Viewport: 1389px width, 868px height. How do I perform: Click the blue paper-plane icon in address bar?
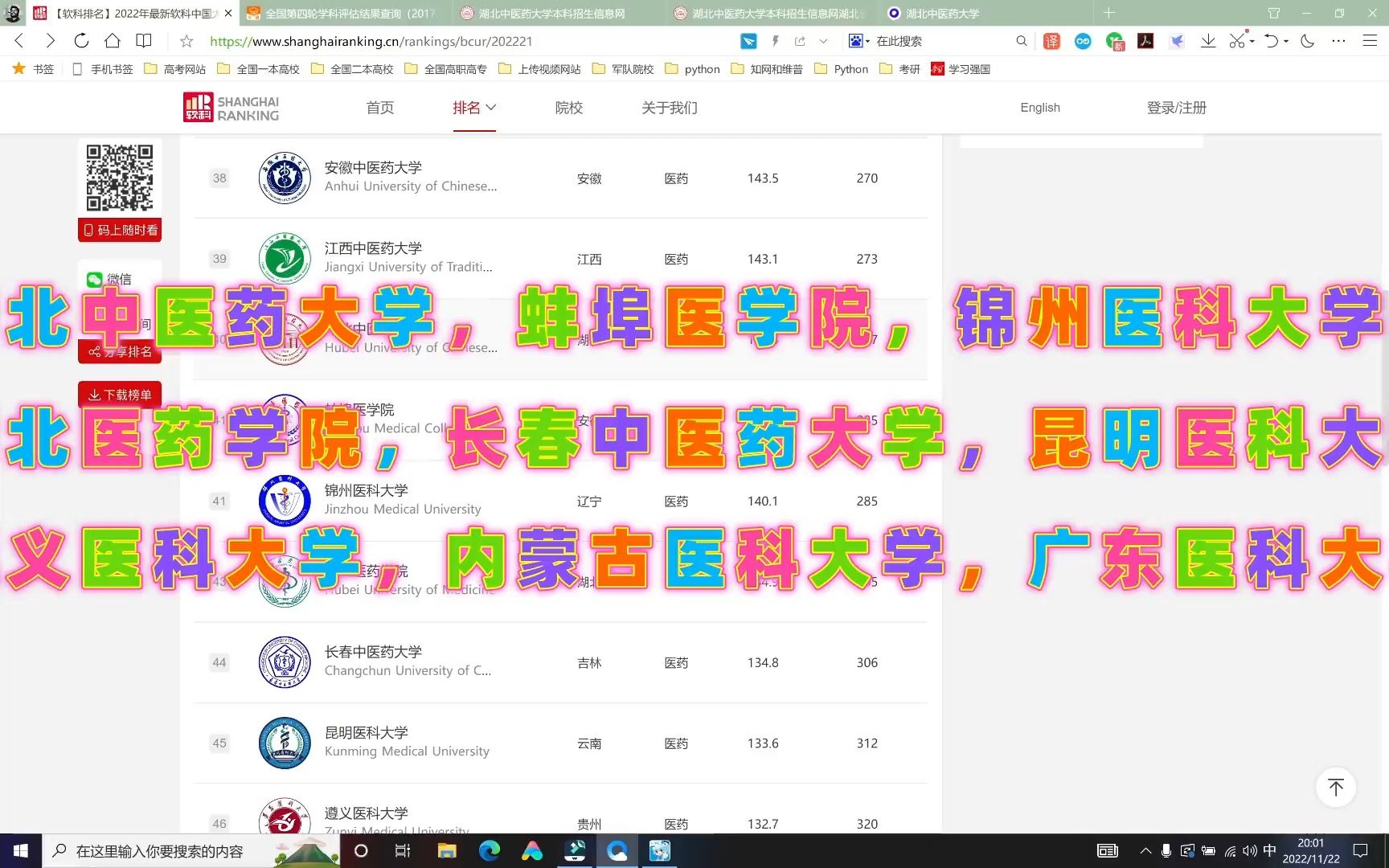point(748,41)
